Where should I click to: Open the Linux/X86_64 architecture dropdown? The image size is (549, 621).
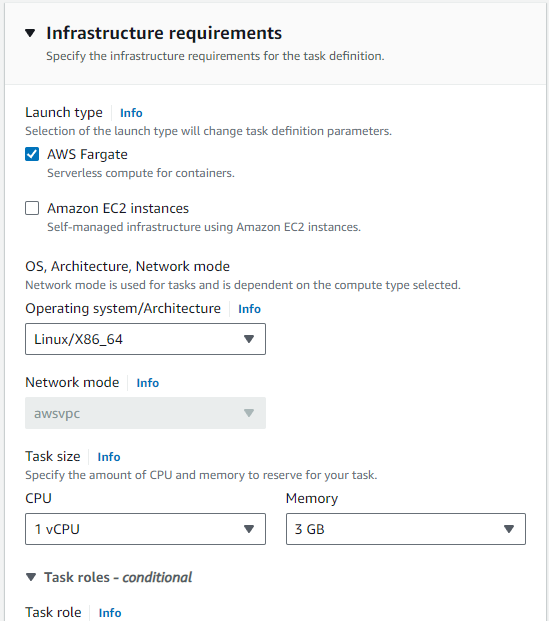(145, 339)
